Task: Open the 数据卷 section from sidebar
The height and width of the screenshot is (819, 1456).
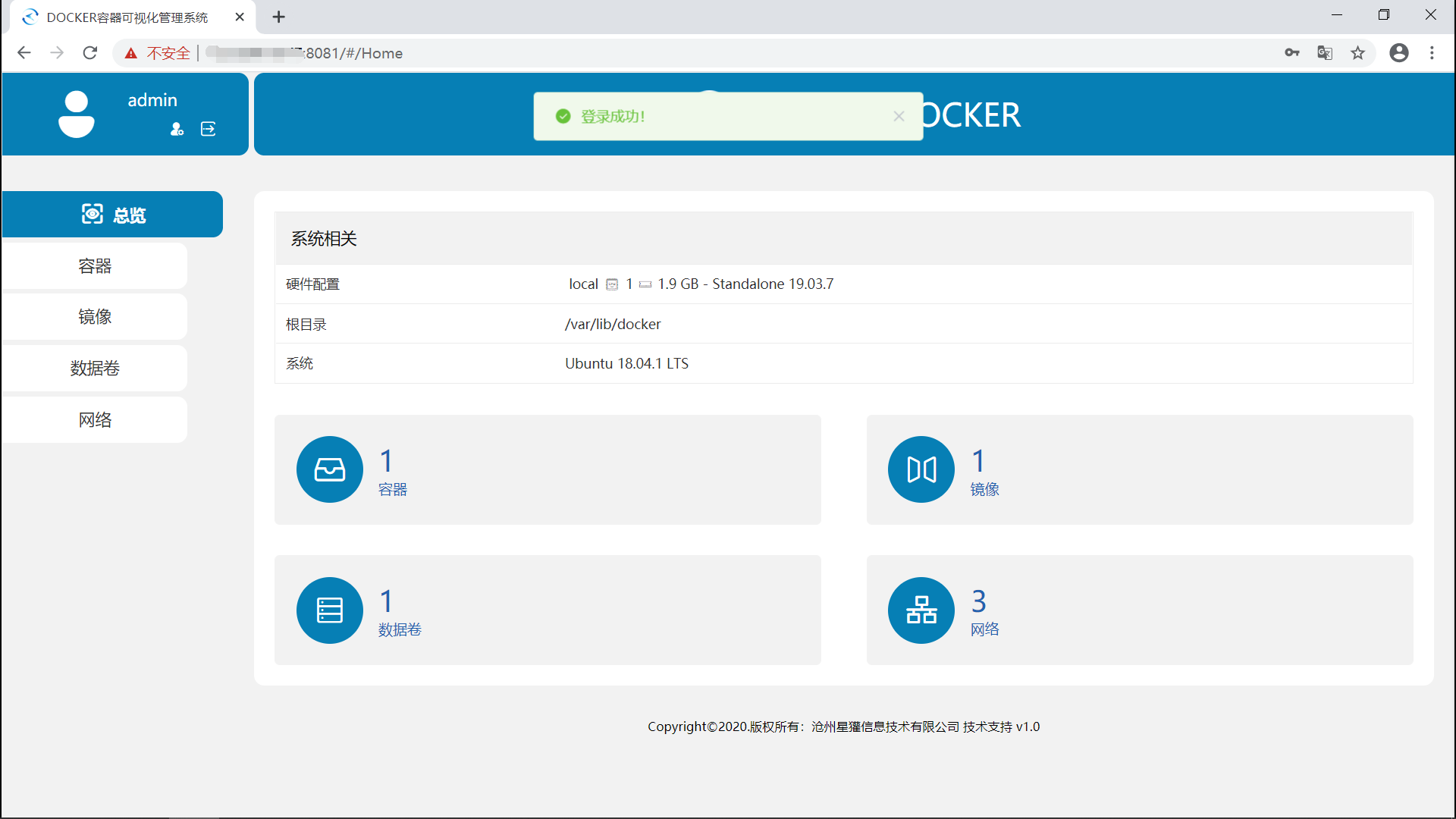Action: [94, 368]
